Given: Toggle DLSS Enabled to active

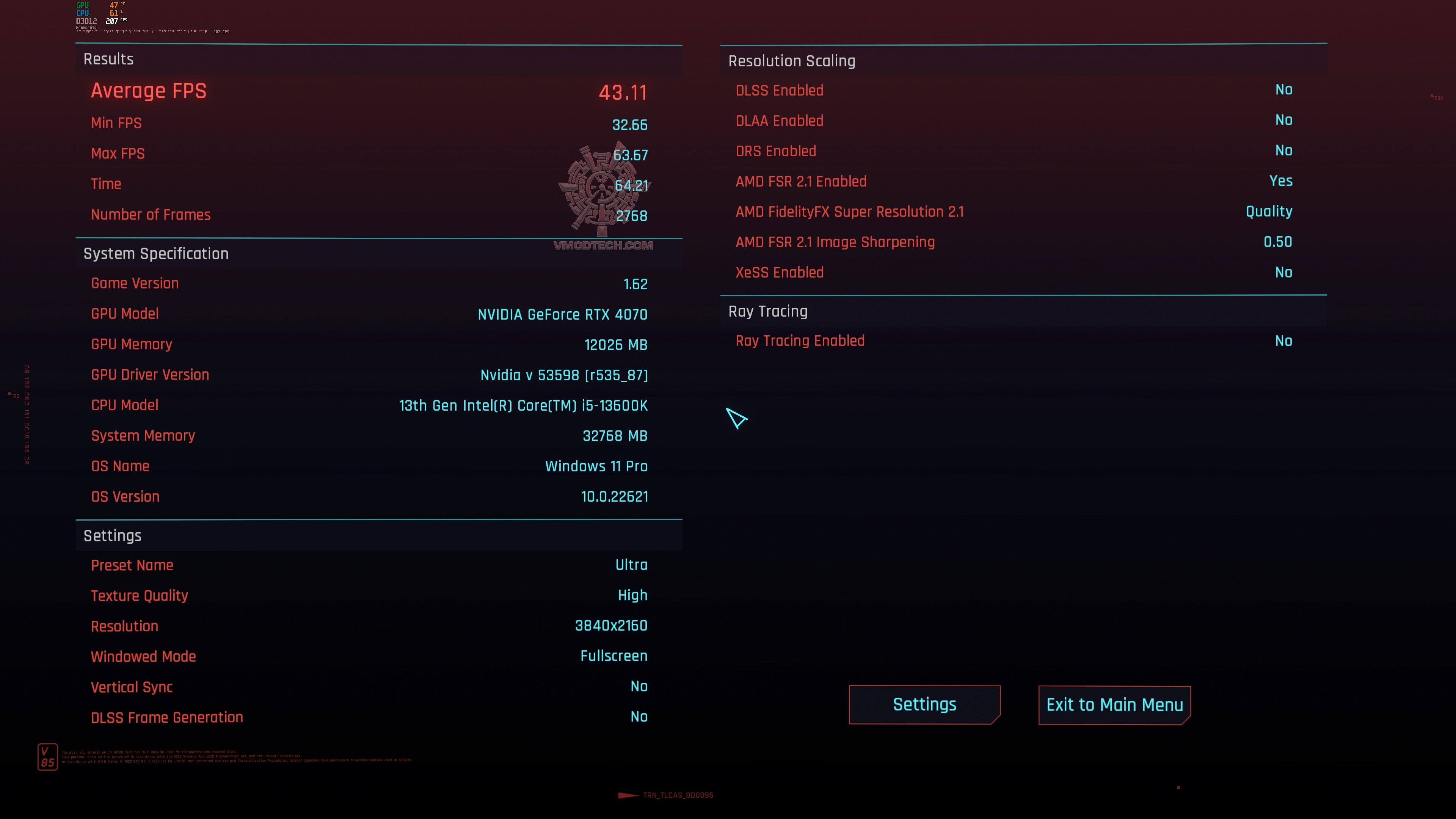Looking at the screenshot, I should 1283,90.
